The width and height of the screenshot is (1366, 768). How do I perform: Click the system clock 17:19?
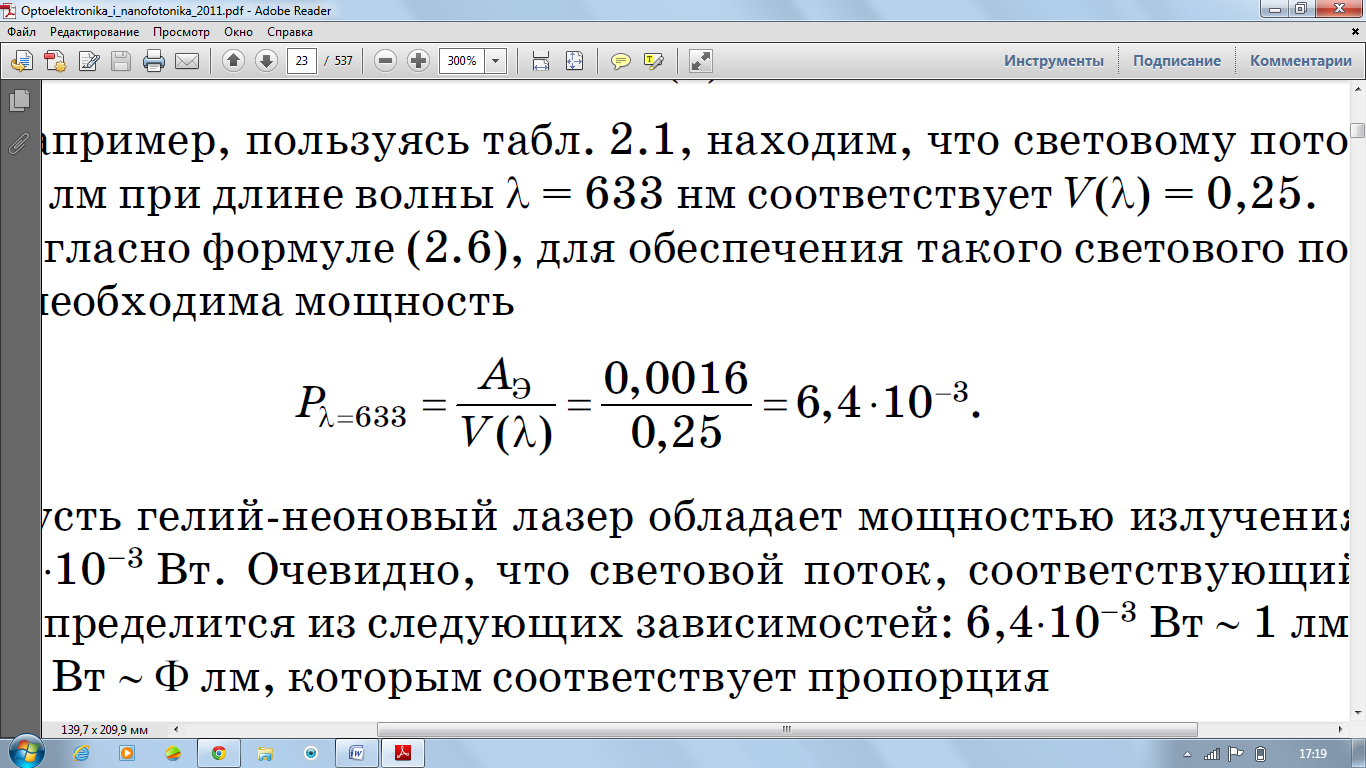tap(1312, 753)
